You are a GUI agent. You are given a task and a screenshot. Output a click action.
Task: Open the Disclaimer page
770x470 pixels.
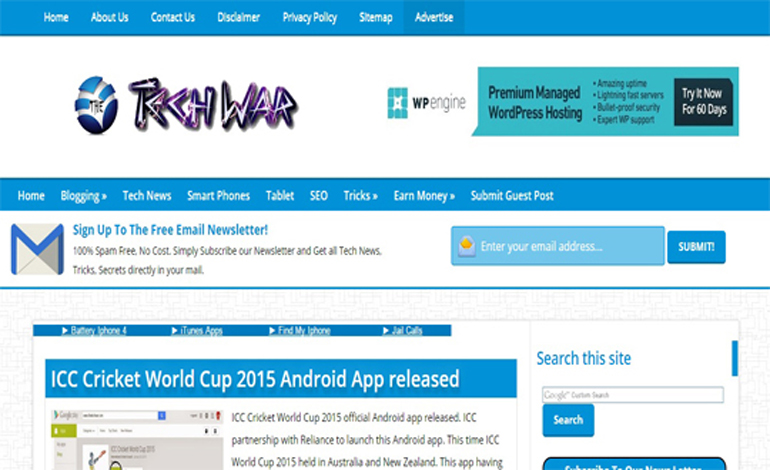(239, 17)
